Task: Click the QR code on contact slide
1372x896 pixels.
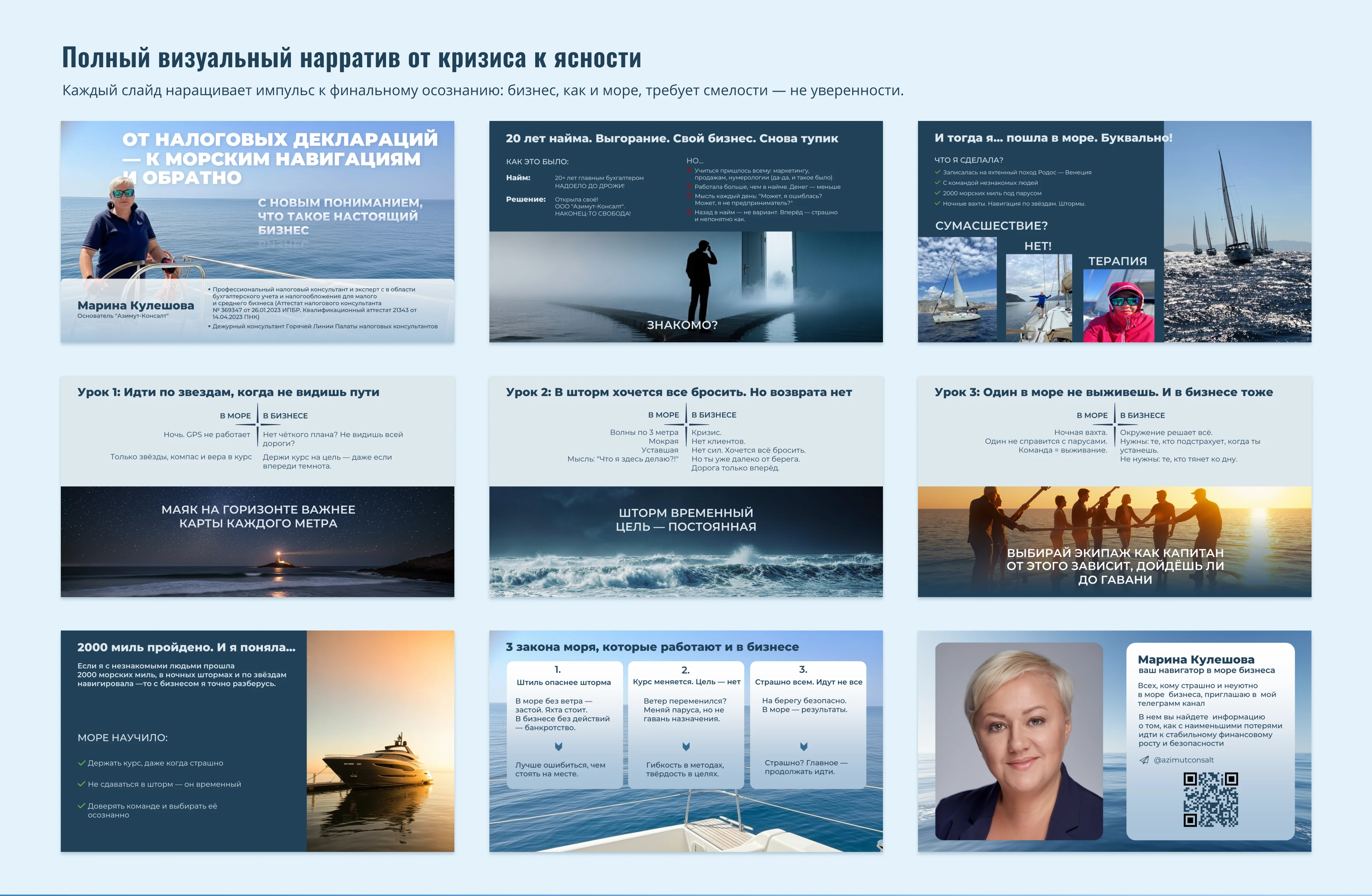Action: pos(1211,799)
